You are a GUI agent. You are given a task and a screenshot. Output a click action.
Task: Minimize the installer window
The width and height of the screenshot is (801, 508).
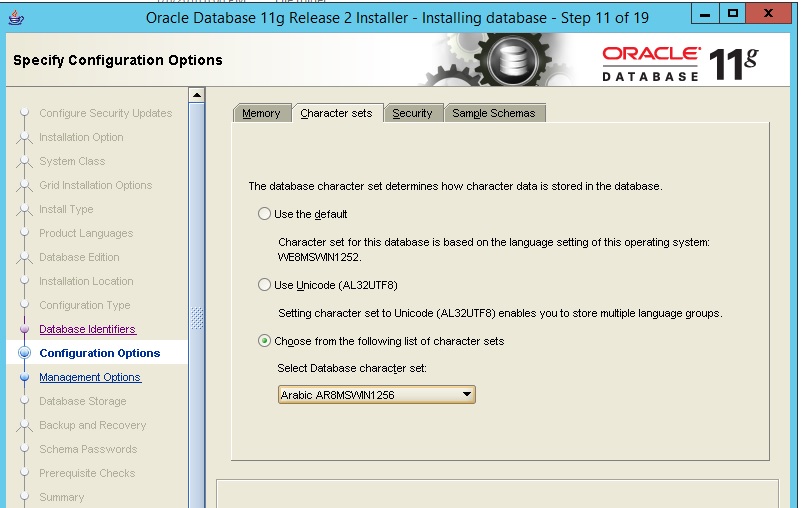703,15
